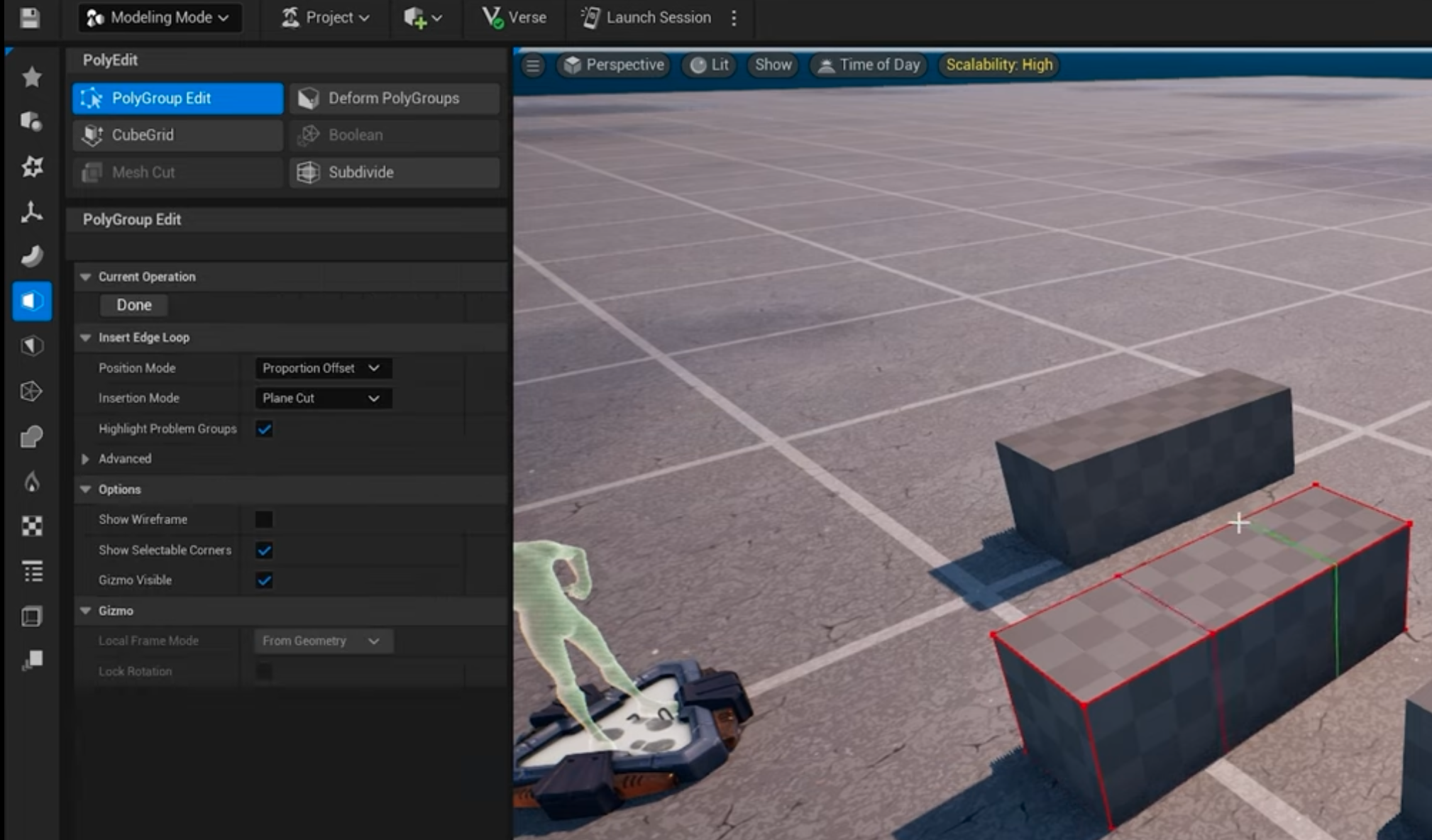Expand the Advanced section
Image resolution: width=1432 pixels, height=840 pixels.
(86, 459)
